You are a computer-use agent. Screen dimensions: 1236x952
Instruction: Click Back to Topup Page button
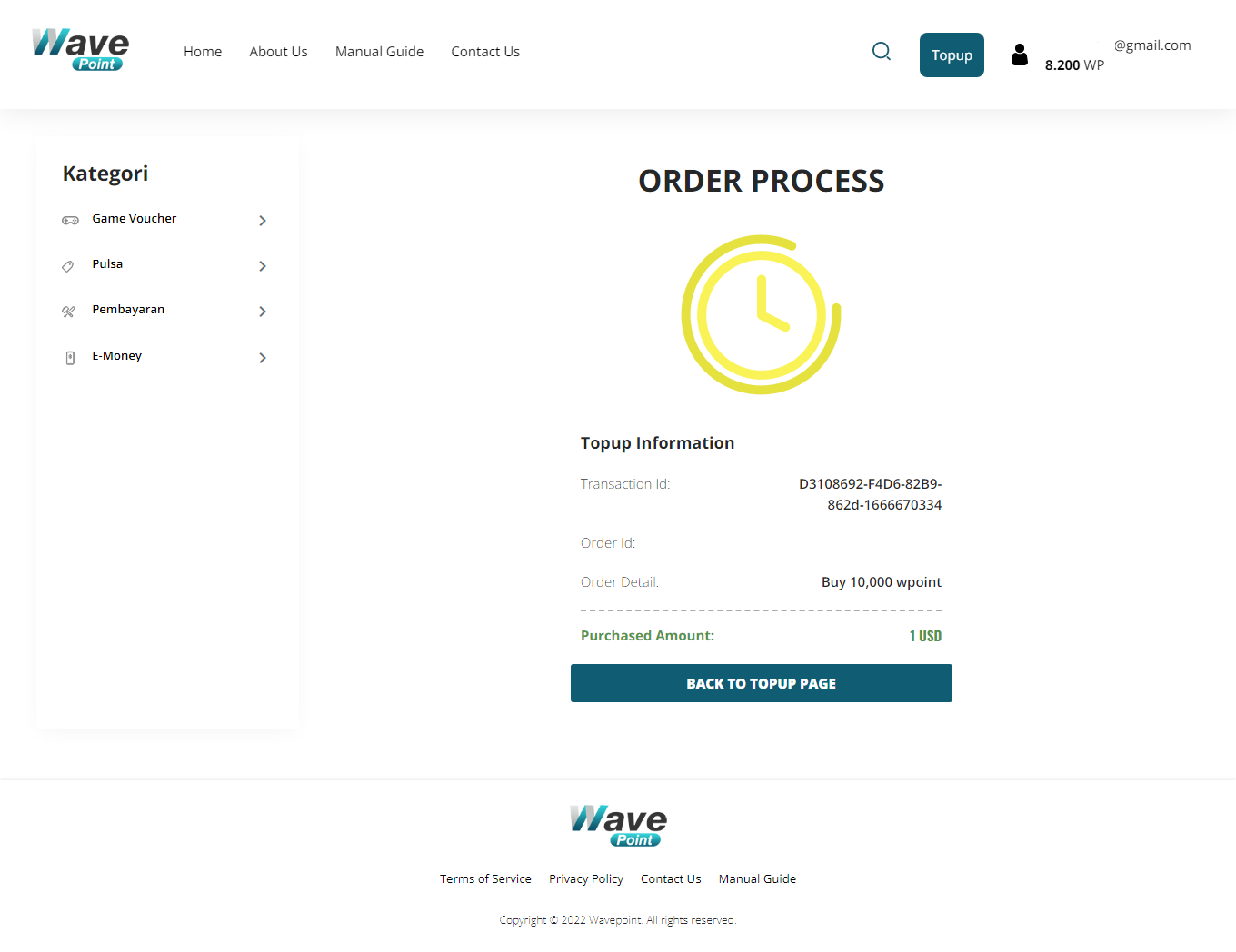(761, 683)
